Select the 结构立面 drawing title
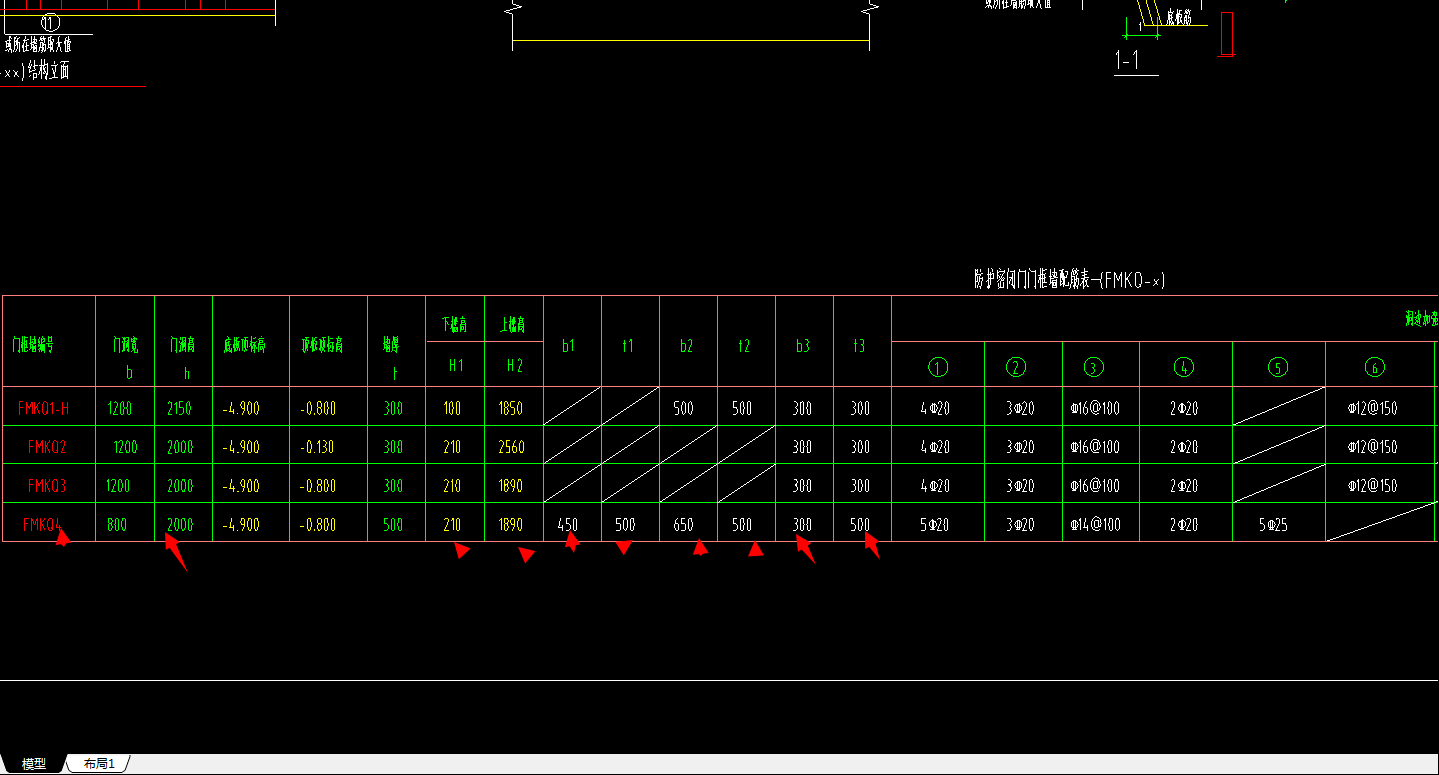The width and height of the screenshot is (1439, 775). tap(48, 71)
